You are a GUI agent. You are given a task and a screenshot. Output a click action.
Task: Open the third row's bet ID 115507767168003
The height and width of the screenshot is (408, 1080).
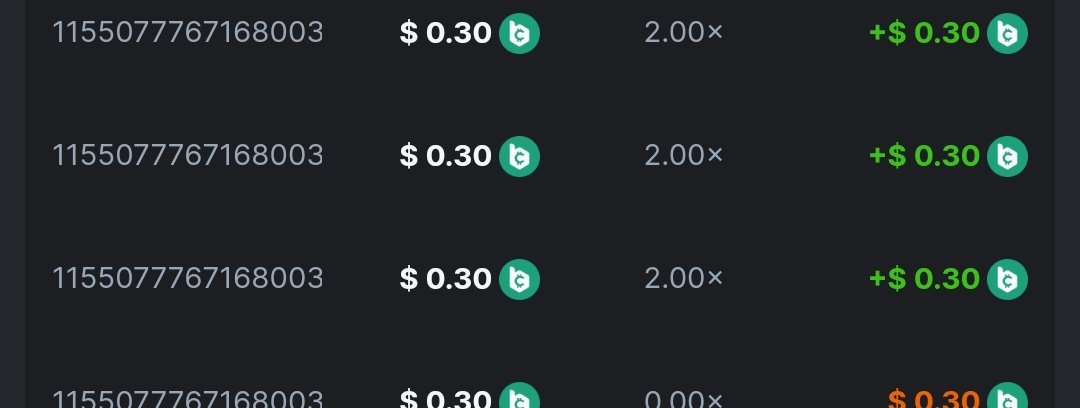pos(188,277)
